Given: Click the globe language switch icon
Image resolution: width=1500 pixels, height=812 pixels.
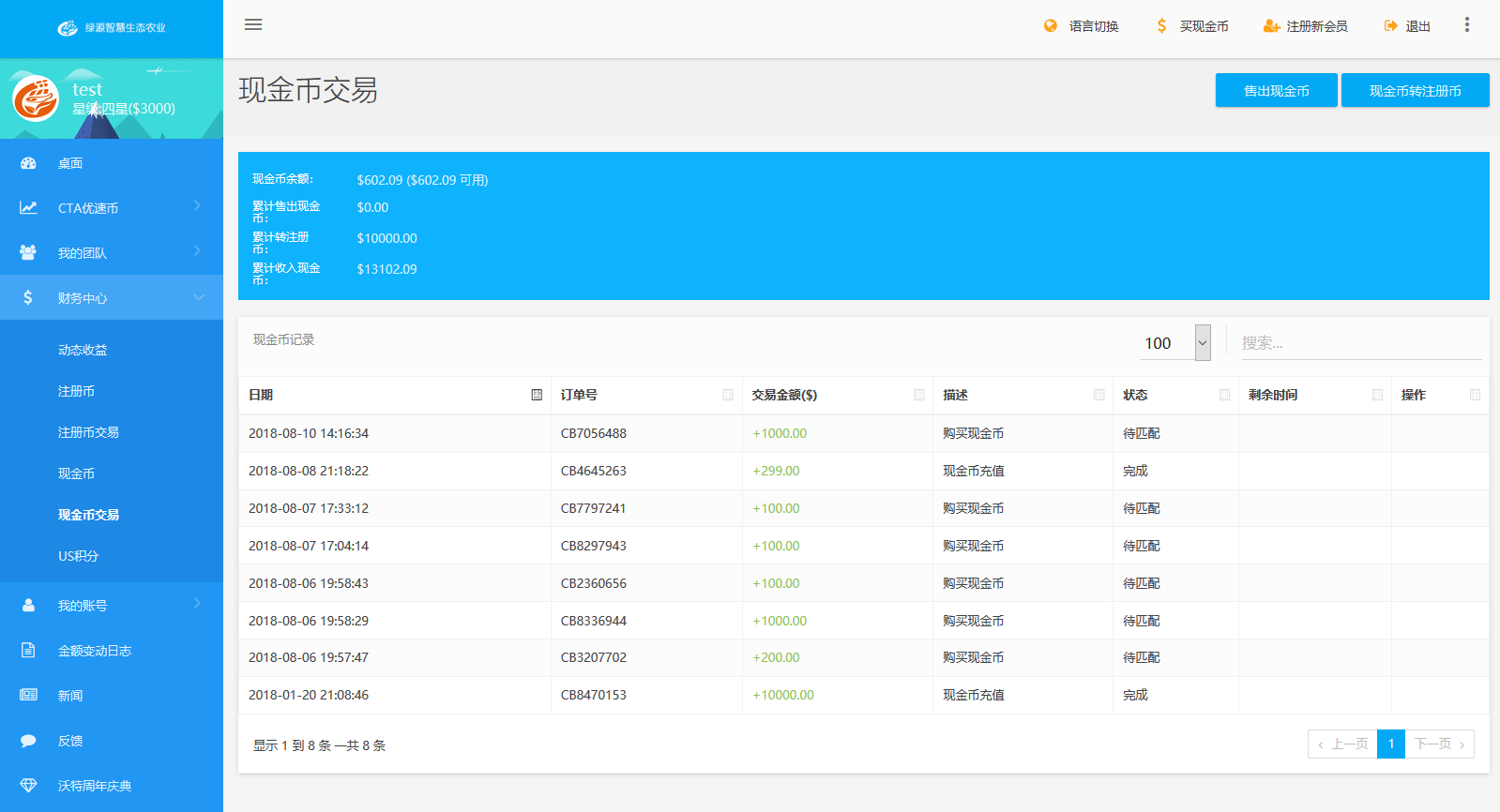Looking at the screenshot, I should [1051, 26].
